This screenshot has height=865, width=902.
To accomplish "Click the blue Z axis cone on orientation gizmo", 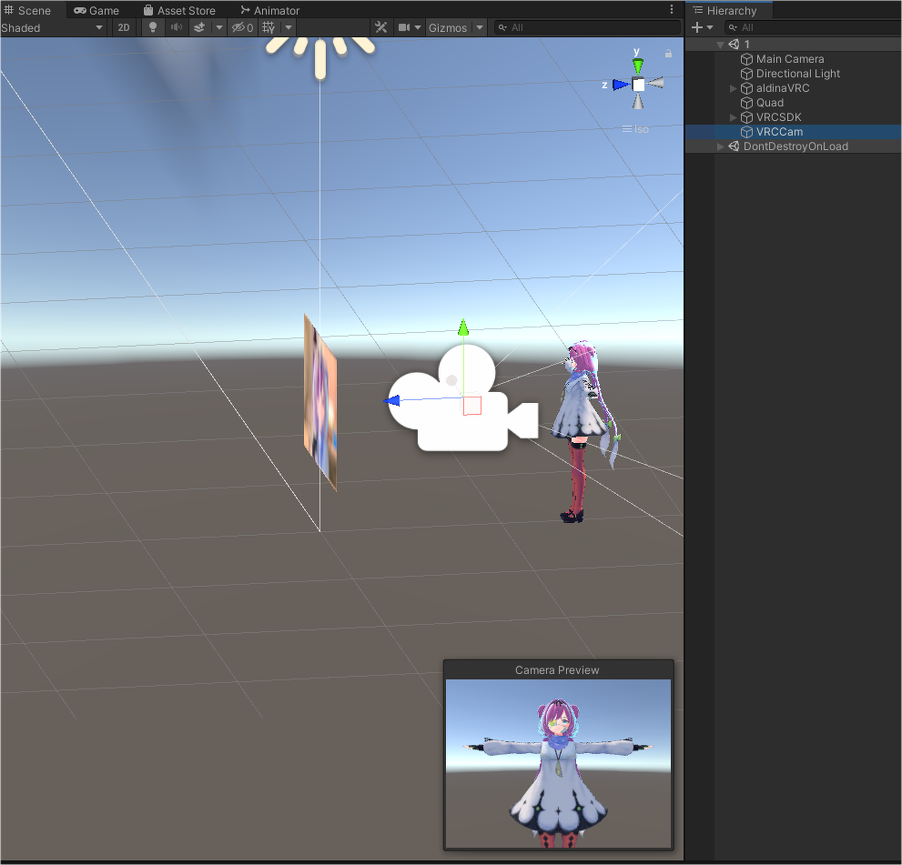I will pyautogui.click(x=620, y=85).
